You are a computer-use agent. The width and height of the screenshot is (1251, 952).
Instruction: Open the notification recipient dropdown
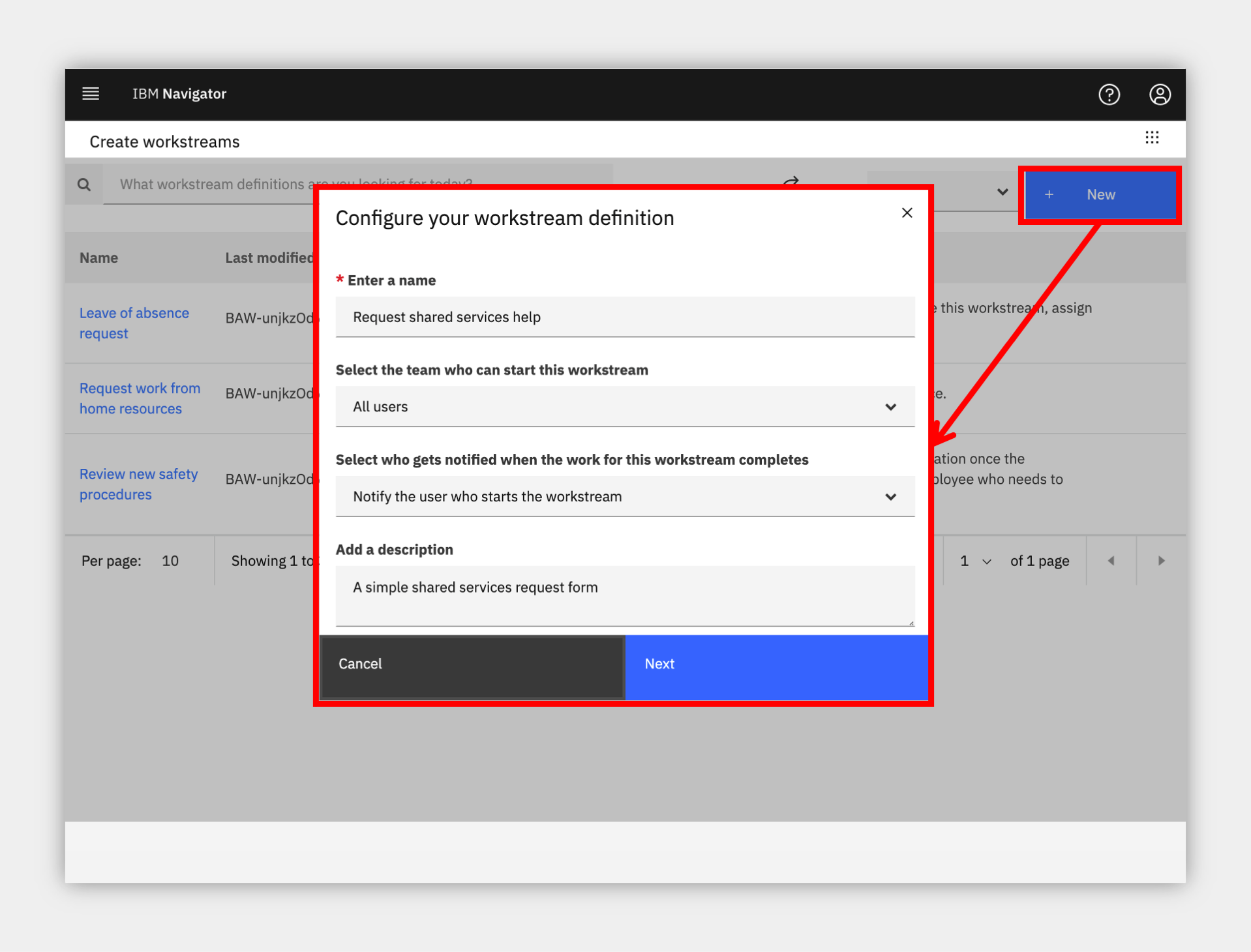point(625,497)
